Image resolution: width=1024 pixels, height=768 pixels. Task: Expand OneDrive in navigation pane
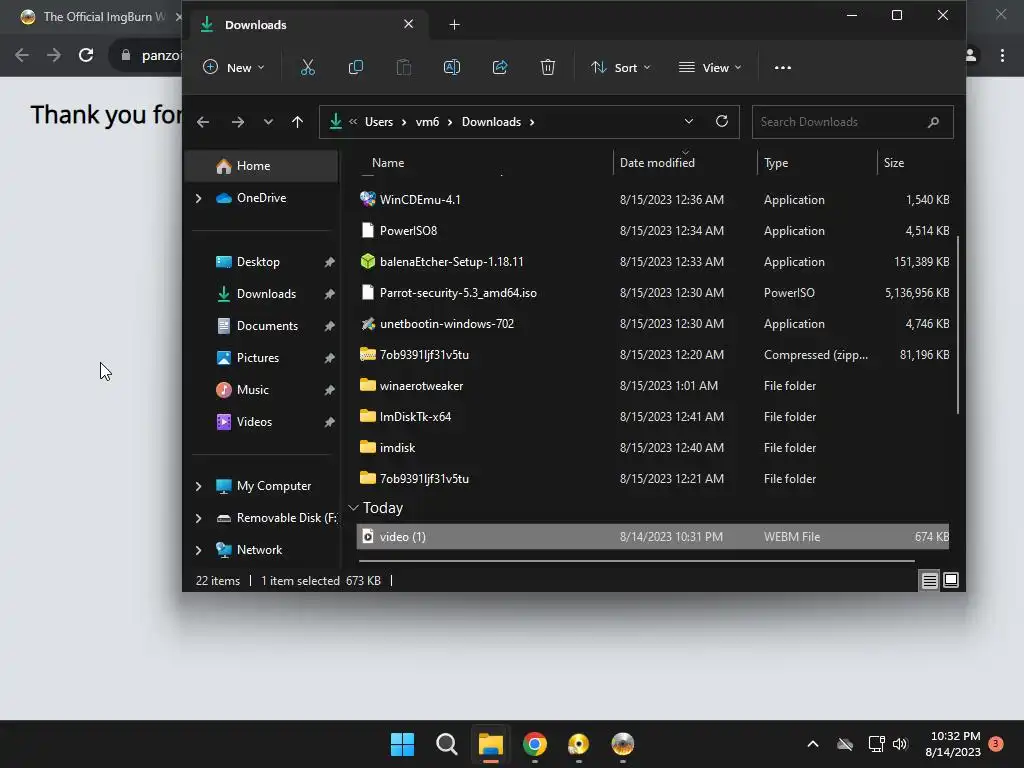click(x=199, y=198)
